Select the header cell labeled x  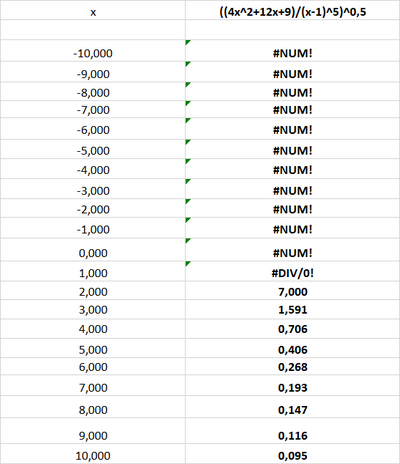pos(93,10)
